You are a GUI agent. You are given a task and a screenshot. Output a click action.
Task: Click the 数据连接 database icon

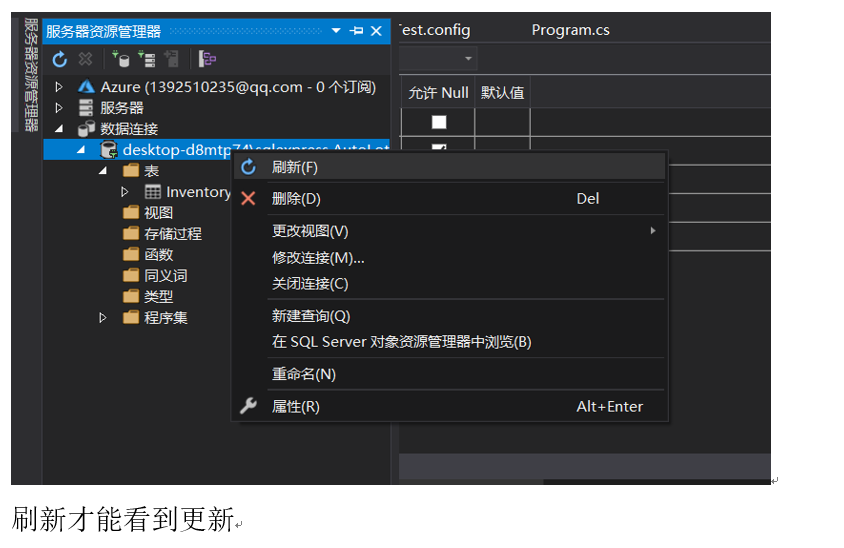pyautogui.click(x=86, y=129)
